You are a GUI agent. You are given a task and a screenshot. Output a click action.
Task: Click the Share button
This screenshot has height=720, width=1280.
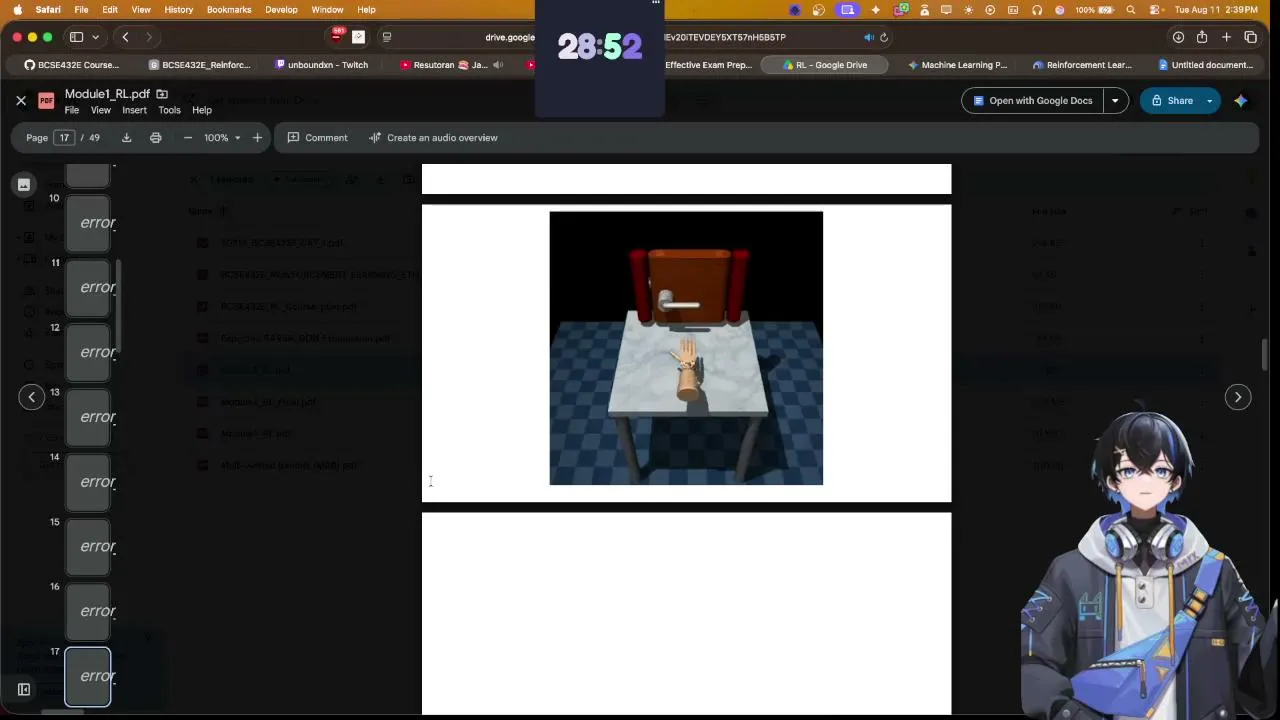click(1171, 100)
